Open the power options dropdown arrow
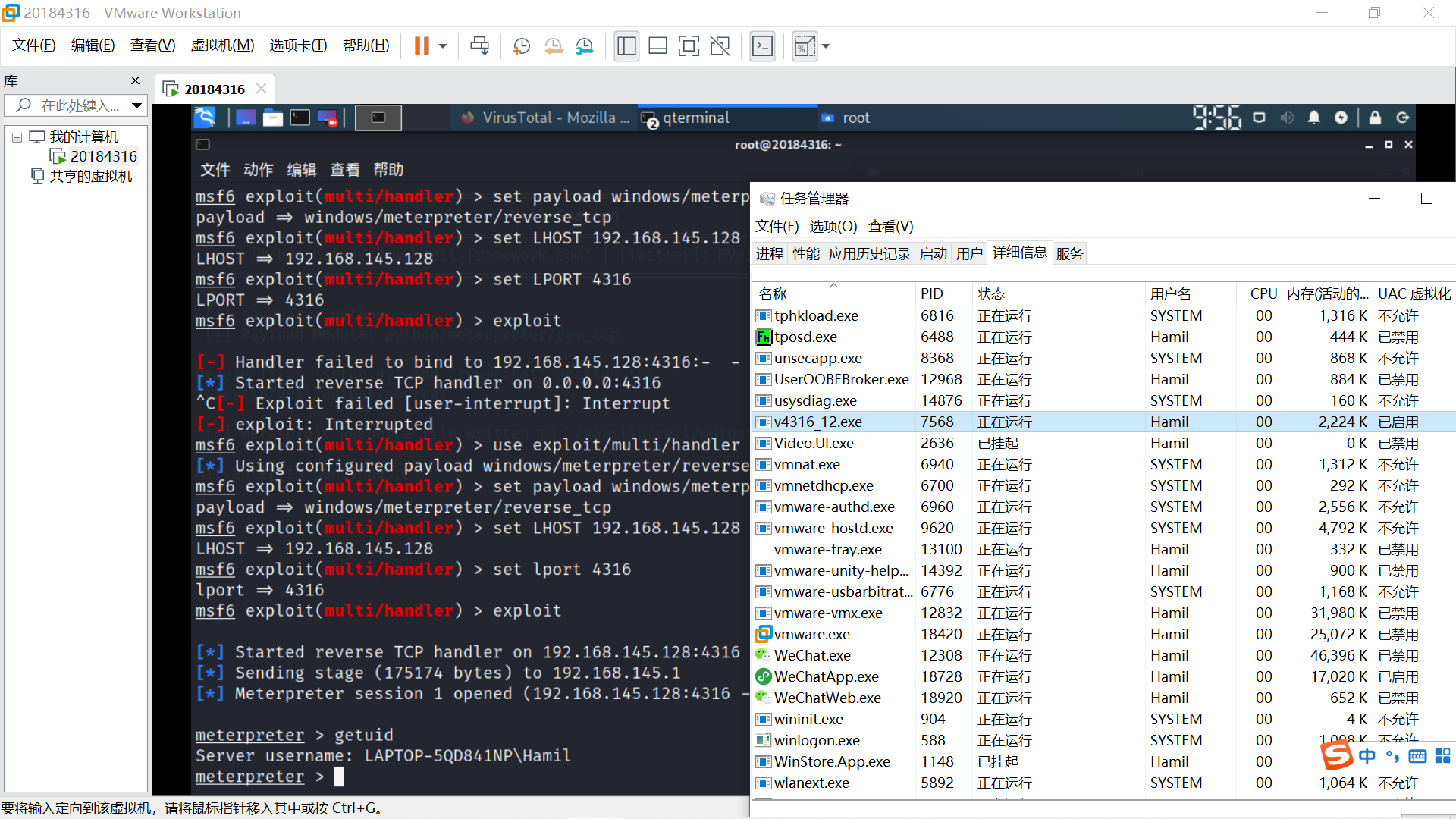 [443, 46]
